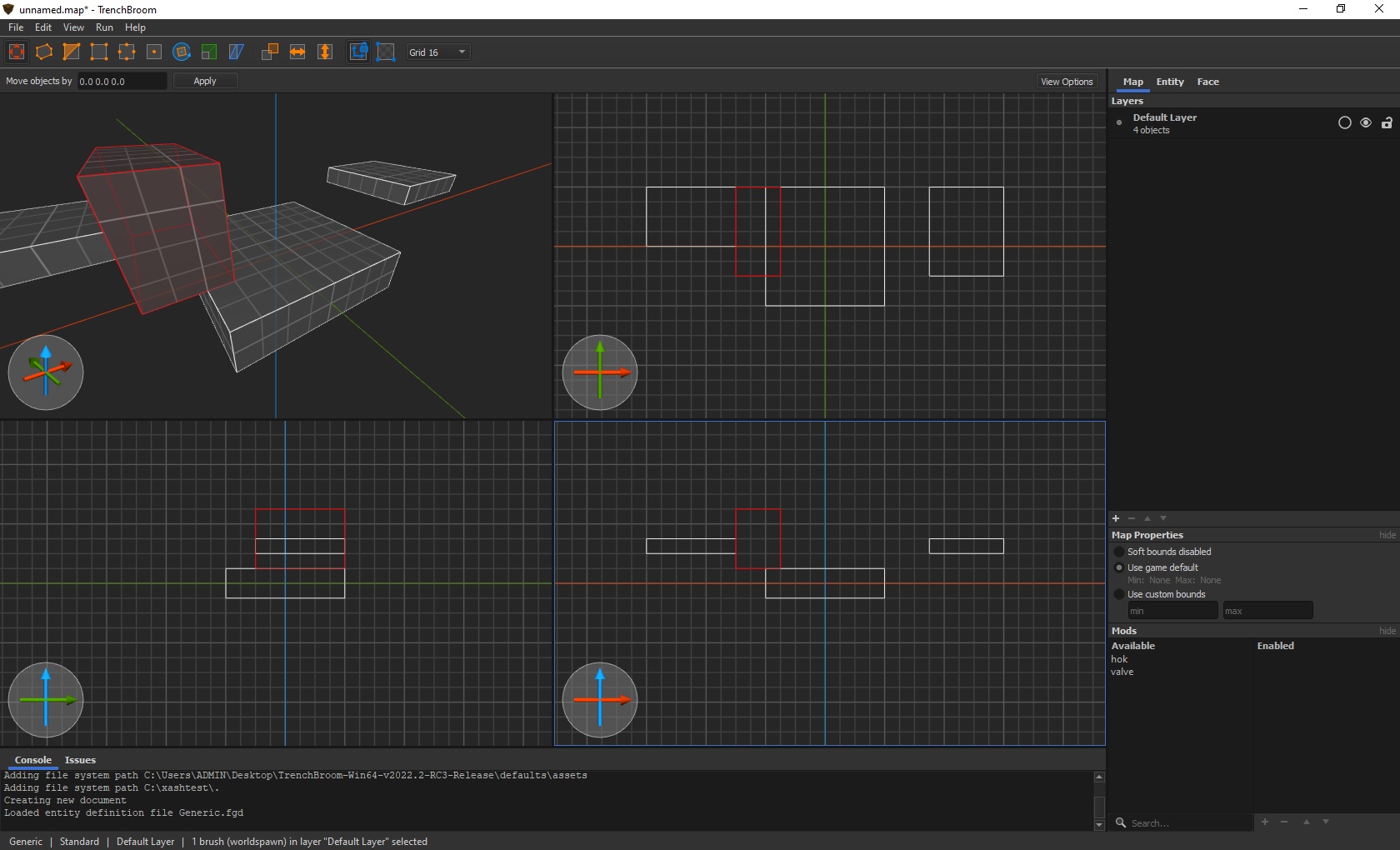Click the Move objects by input field

(122, 81)
